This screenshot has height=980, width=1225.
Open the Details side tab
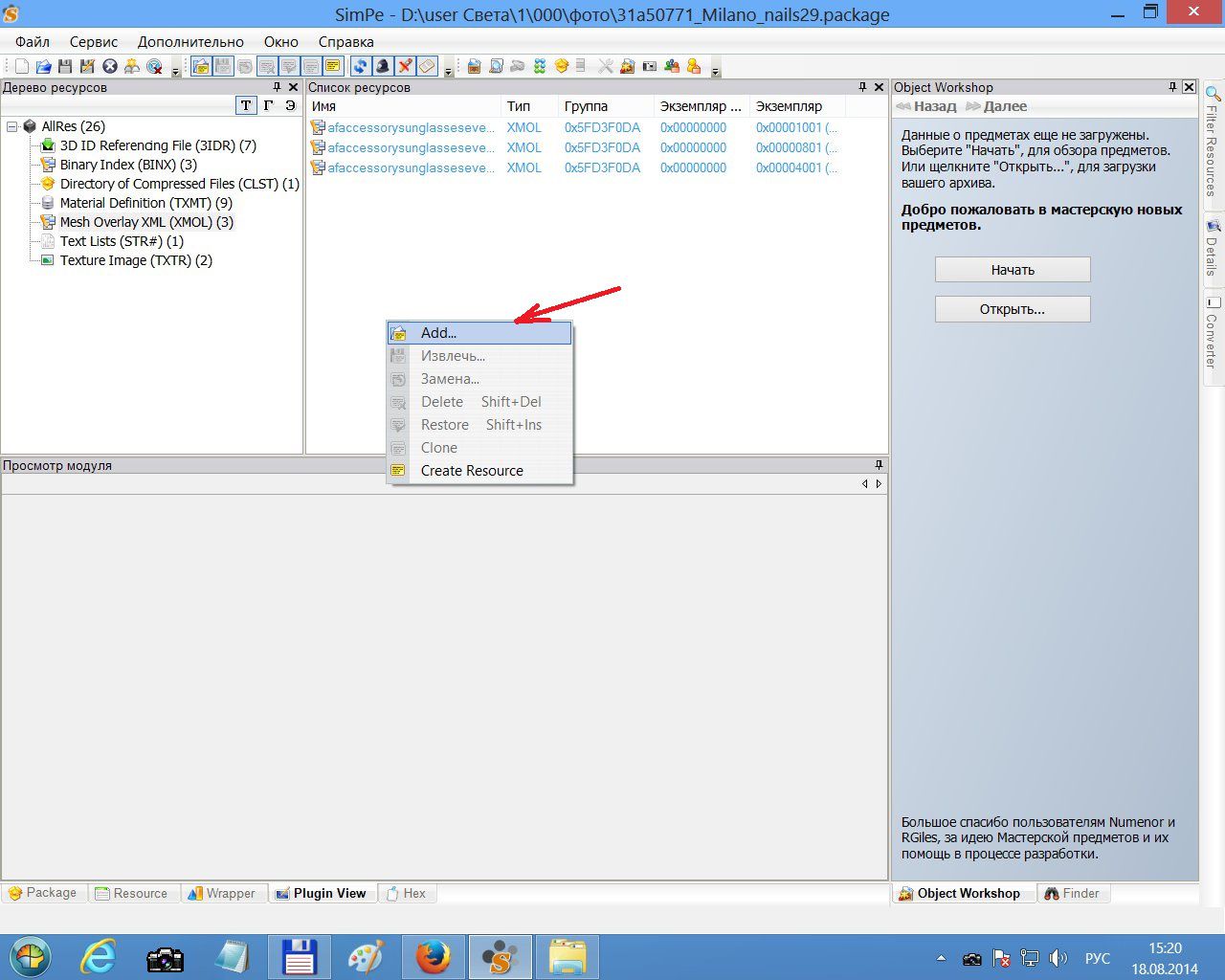1213,247
